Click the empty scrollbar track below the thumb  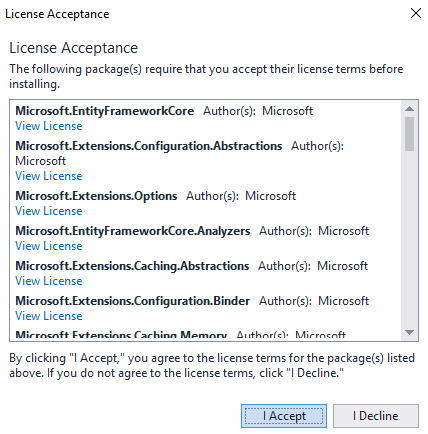409,238
